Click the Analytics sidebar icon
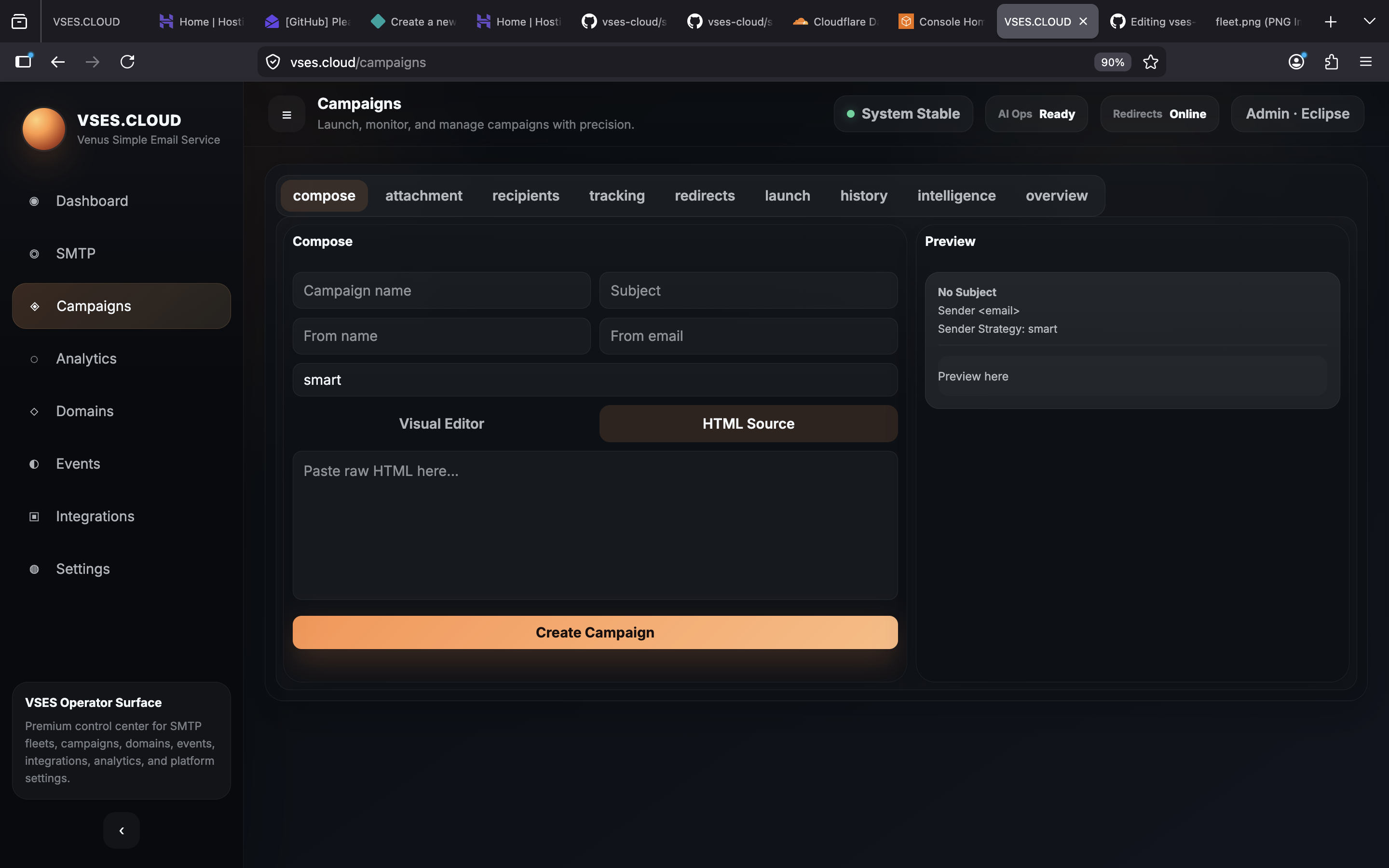 (x=34, y=359)
